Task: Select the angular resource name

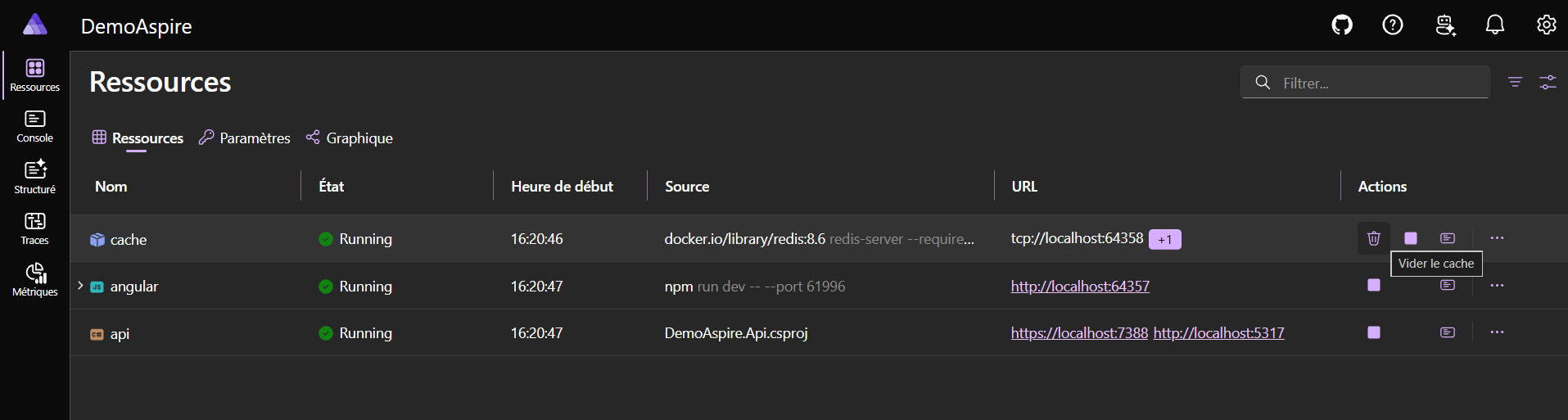Action: tap(134, 286)
